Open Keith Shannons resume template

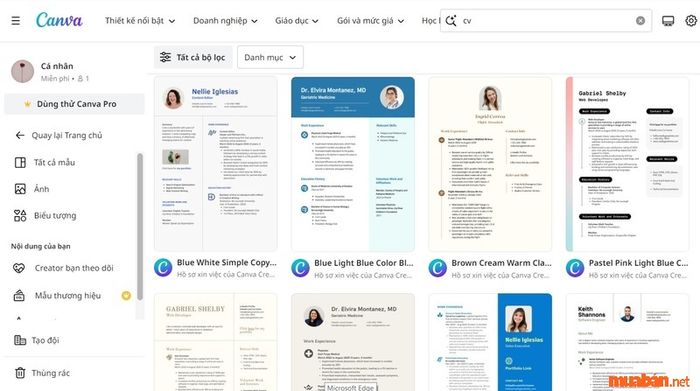coord(627,342)
